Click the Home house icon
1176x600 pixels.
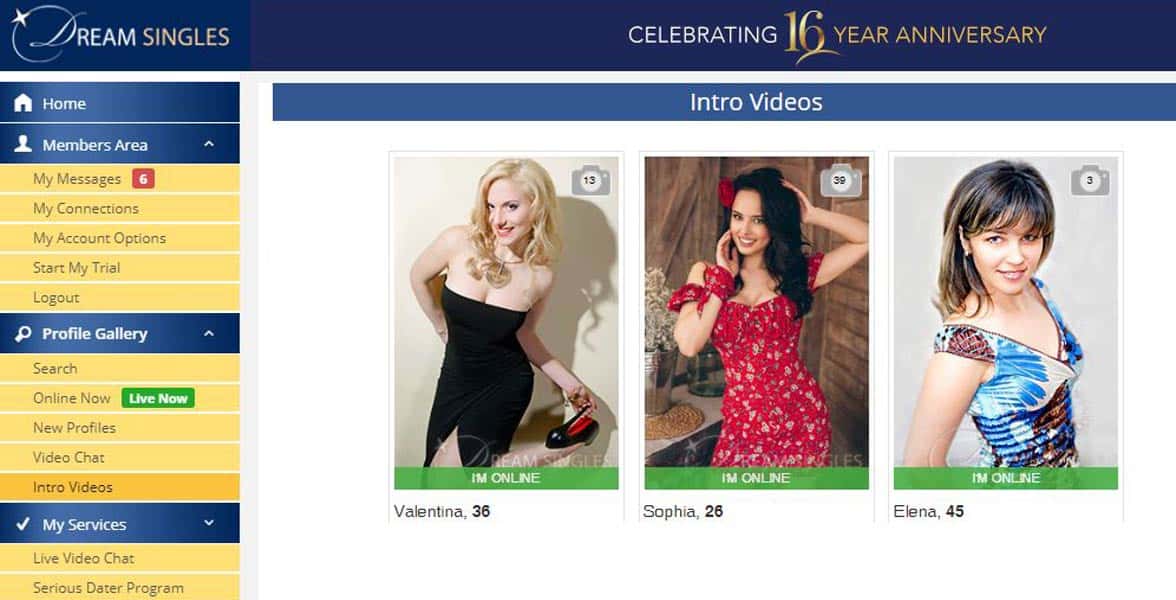(23, 103)
